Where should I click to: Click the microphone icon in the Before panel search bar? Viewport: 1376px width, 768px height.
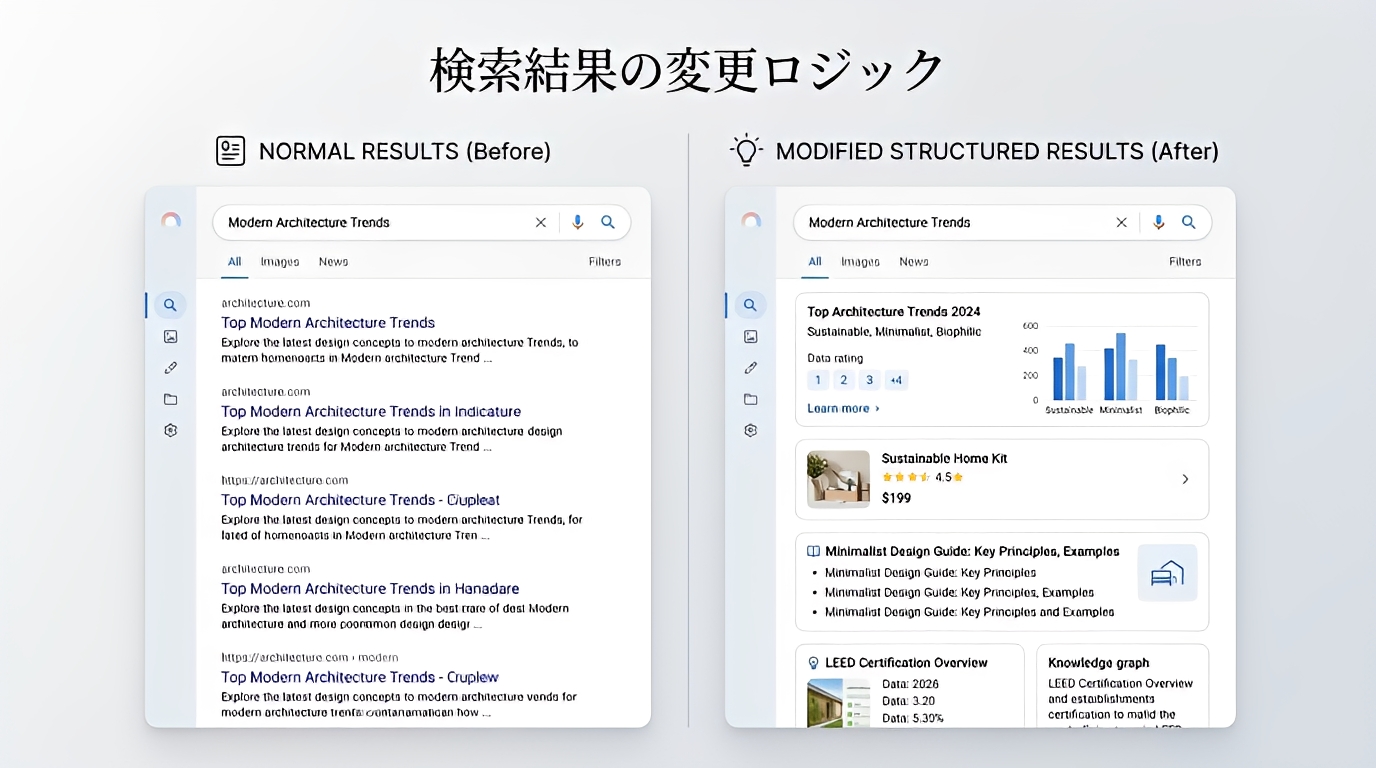[577, 223]
